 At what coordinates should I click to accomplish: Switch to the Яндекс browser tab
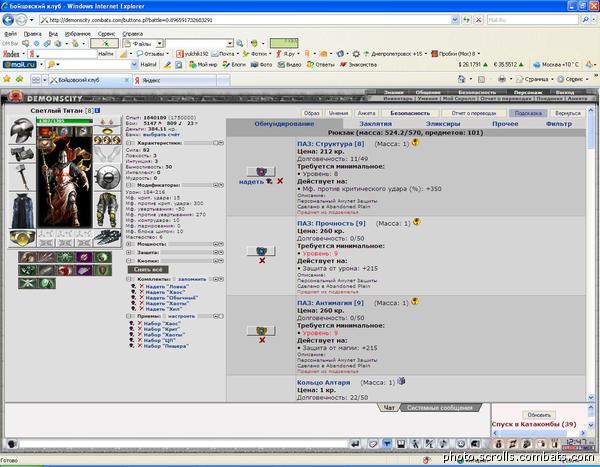[174, 80]
